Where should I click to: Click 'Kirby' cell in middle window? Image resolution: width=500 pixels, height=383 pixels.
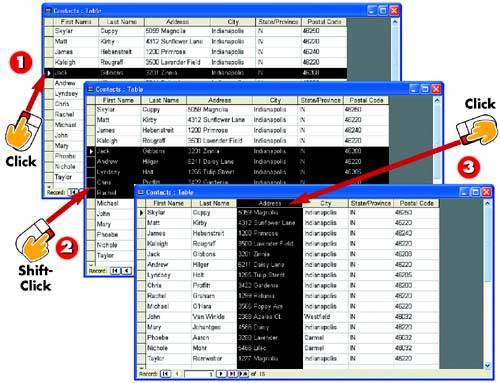(x=164, y=120)
